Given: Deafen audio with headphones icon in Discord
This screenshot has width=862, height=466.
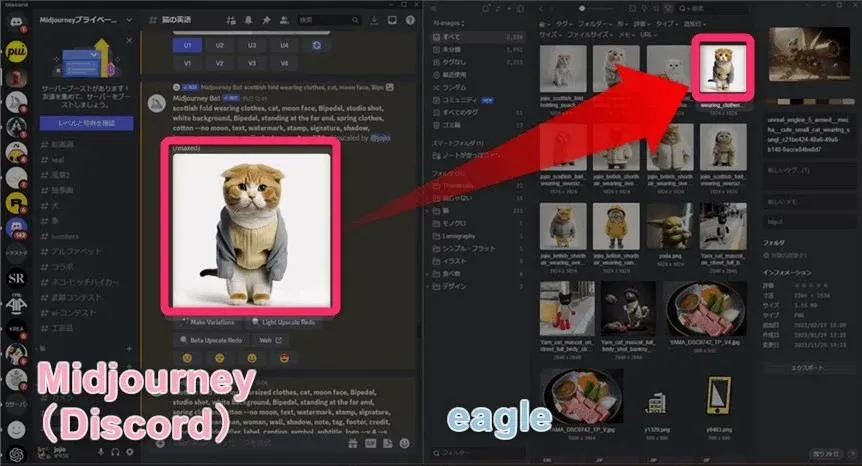Looking at the screenshot, I should pos(115,452).
